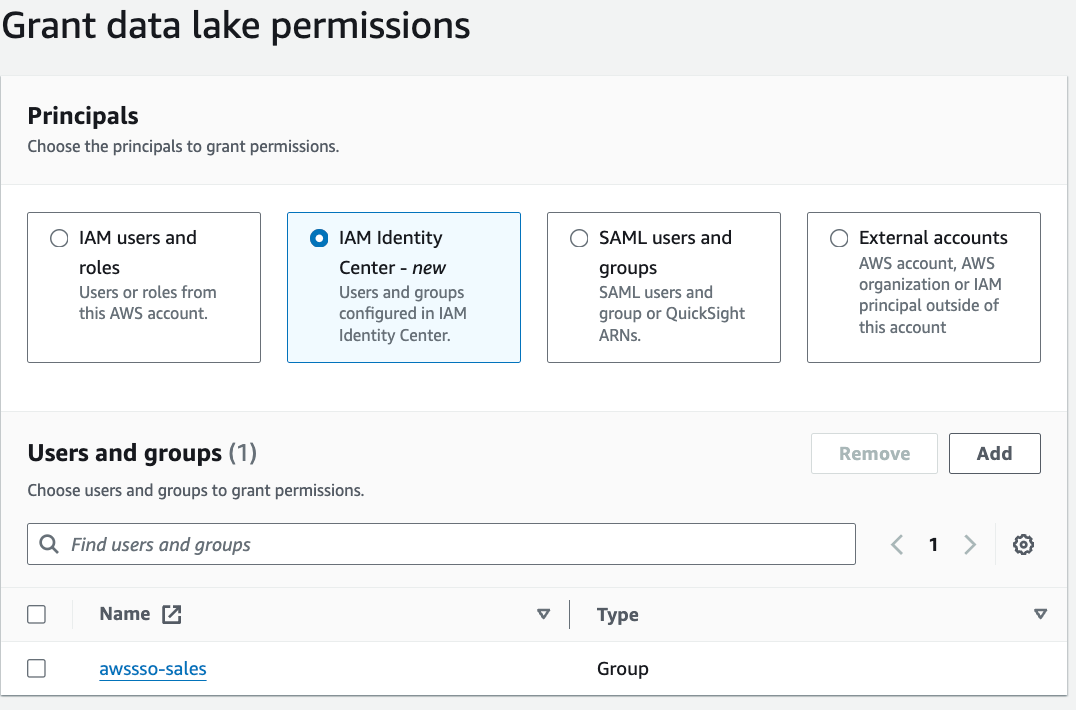Choose External accounts principal type
Screen dimensions: 1076x710
pyautogui.click(x=839, y=239)
